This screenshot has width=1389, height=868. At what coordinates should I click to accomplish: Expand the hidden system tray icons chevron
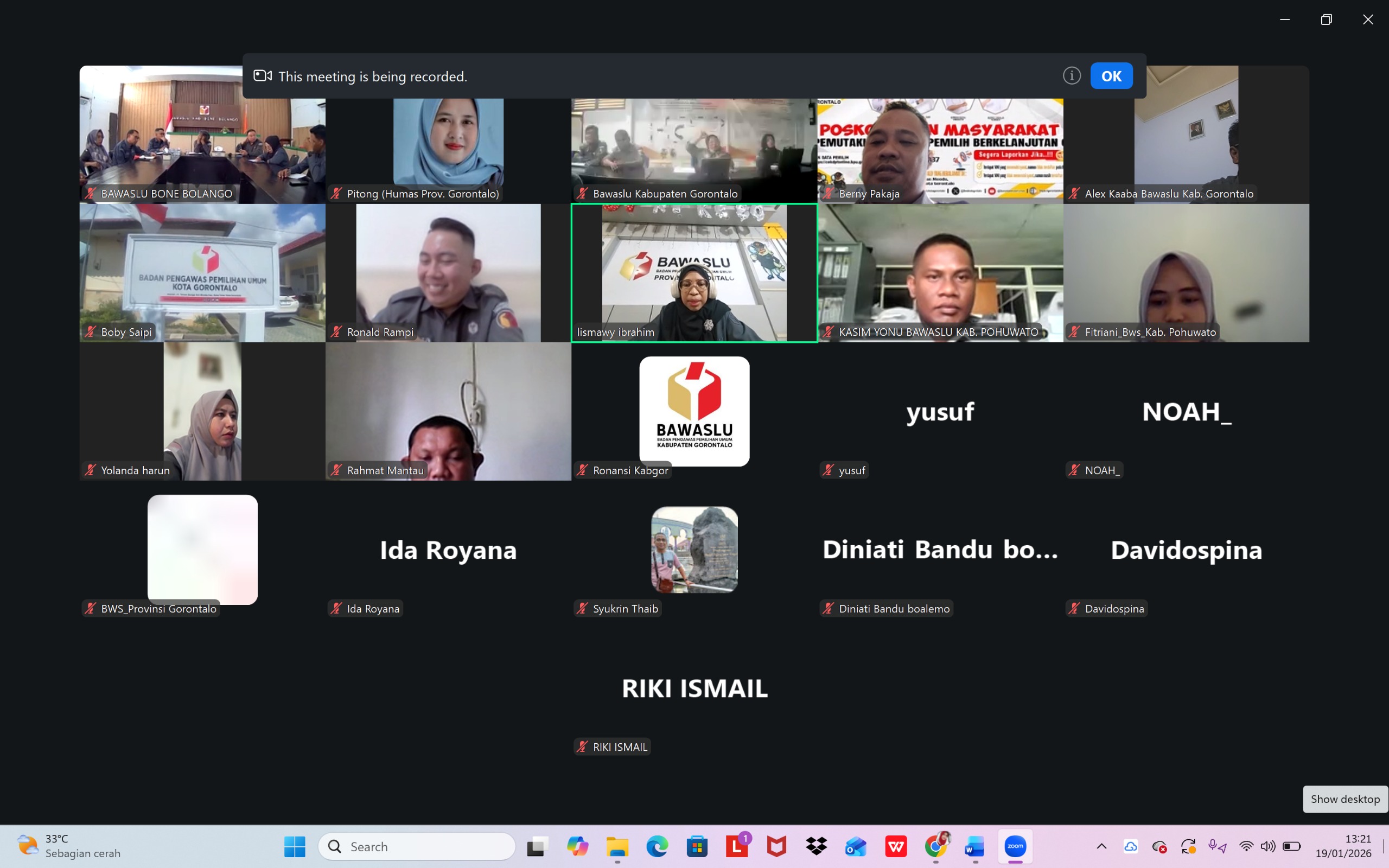click(1101, 846)
